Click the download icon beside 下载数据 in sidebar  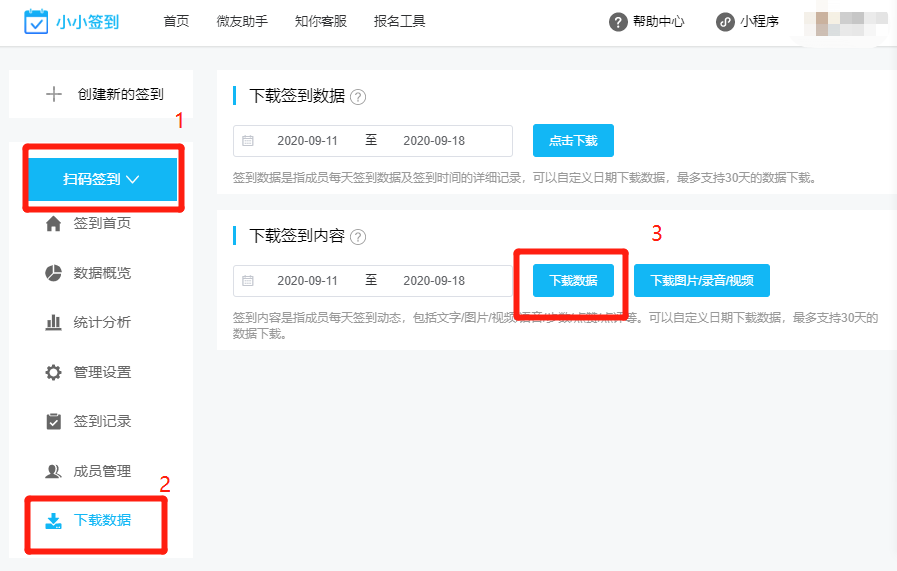click(53, 521)
